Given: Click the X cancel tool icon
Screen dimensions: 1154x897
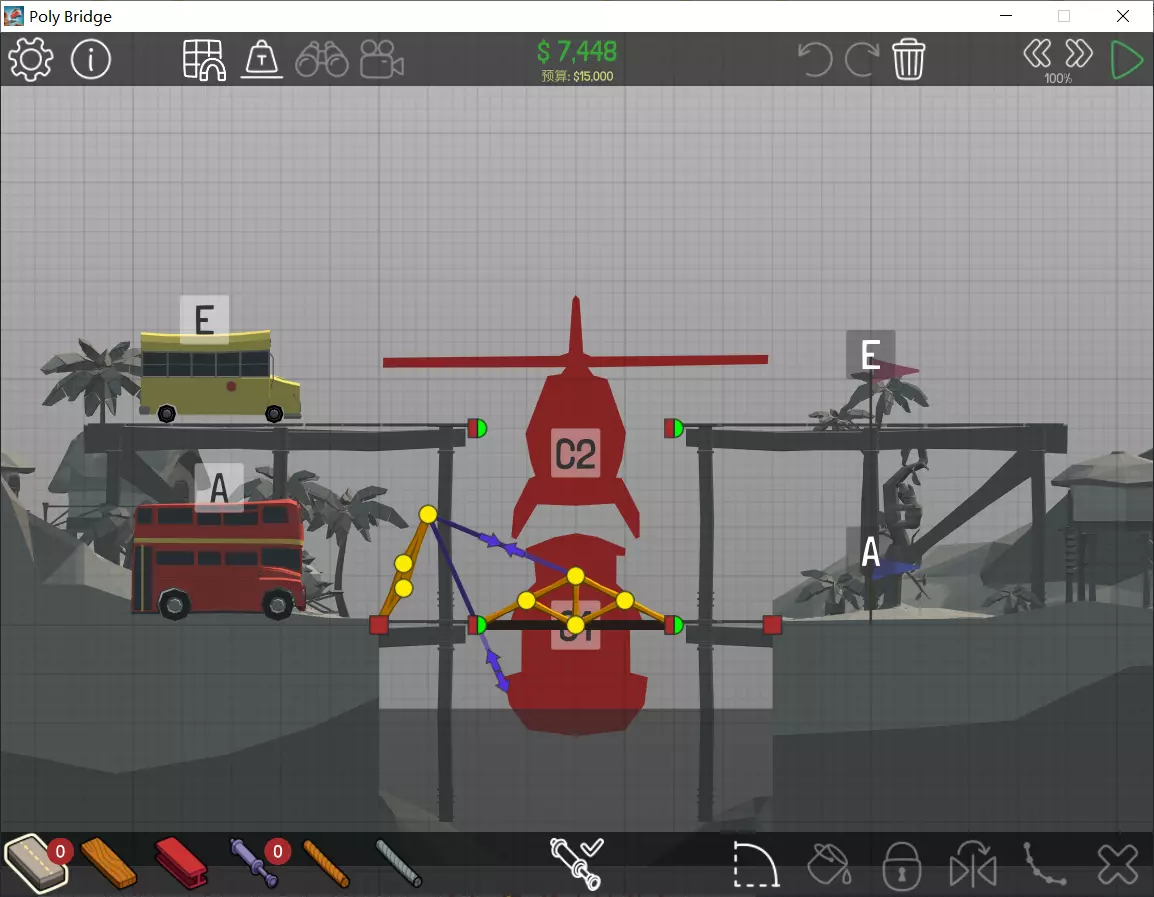Looking at the screenshot, I should (x=1118, y=864).
